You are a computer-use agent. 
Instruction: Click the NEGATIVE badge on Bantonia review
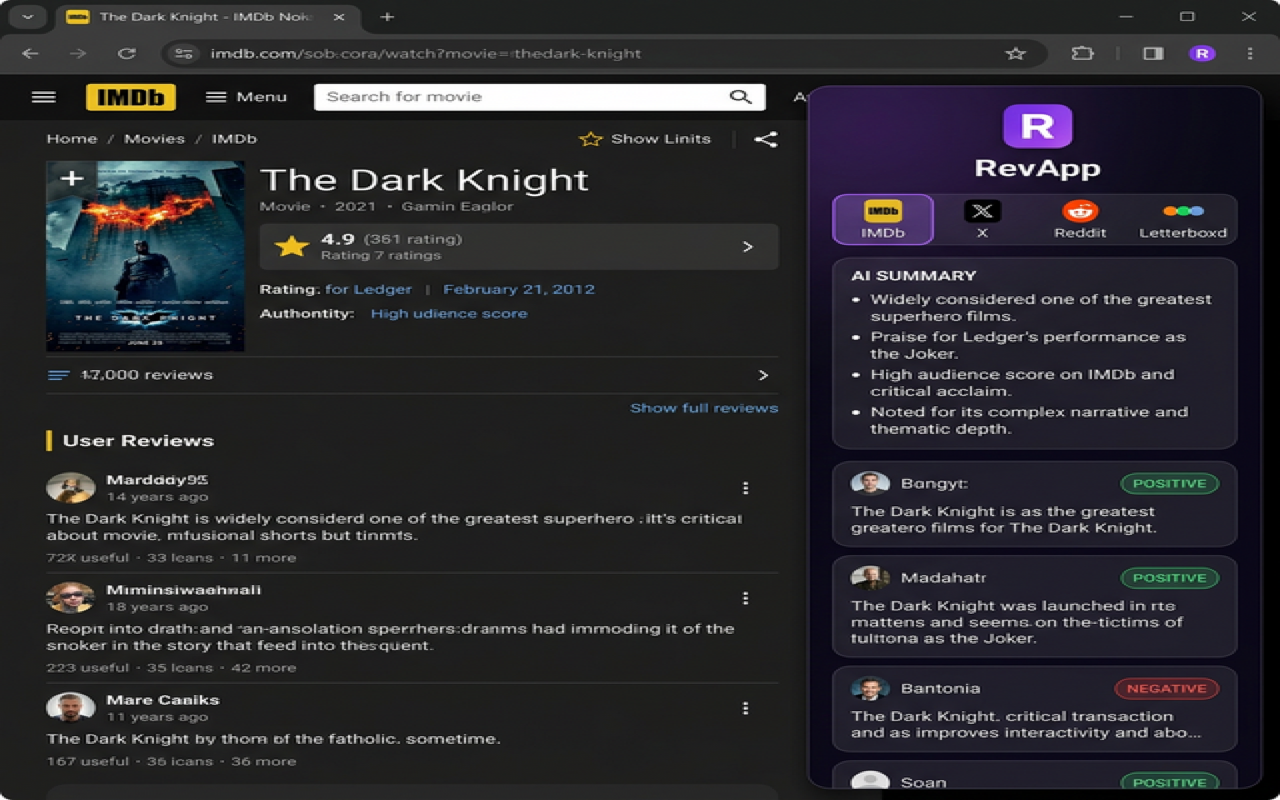tap(1166, 688)
